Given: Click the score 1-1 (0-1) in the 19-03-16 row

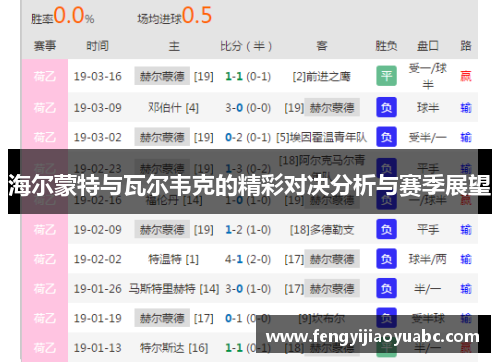Looking at the screenshot, I should tap(248, 76).
